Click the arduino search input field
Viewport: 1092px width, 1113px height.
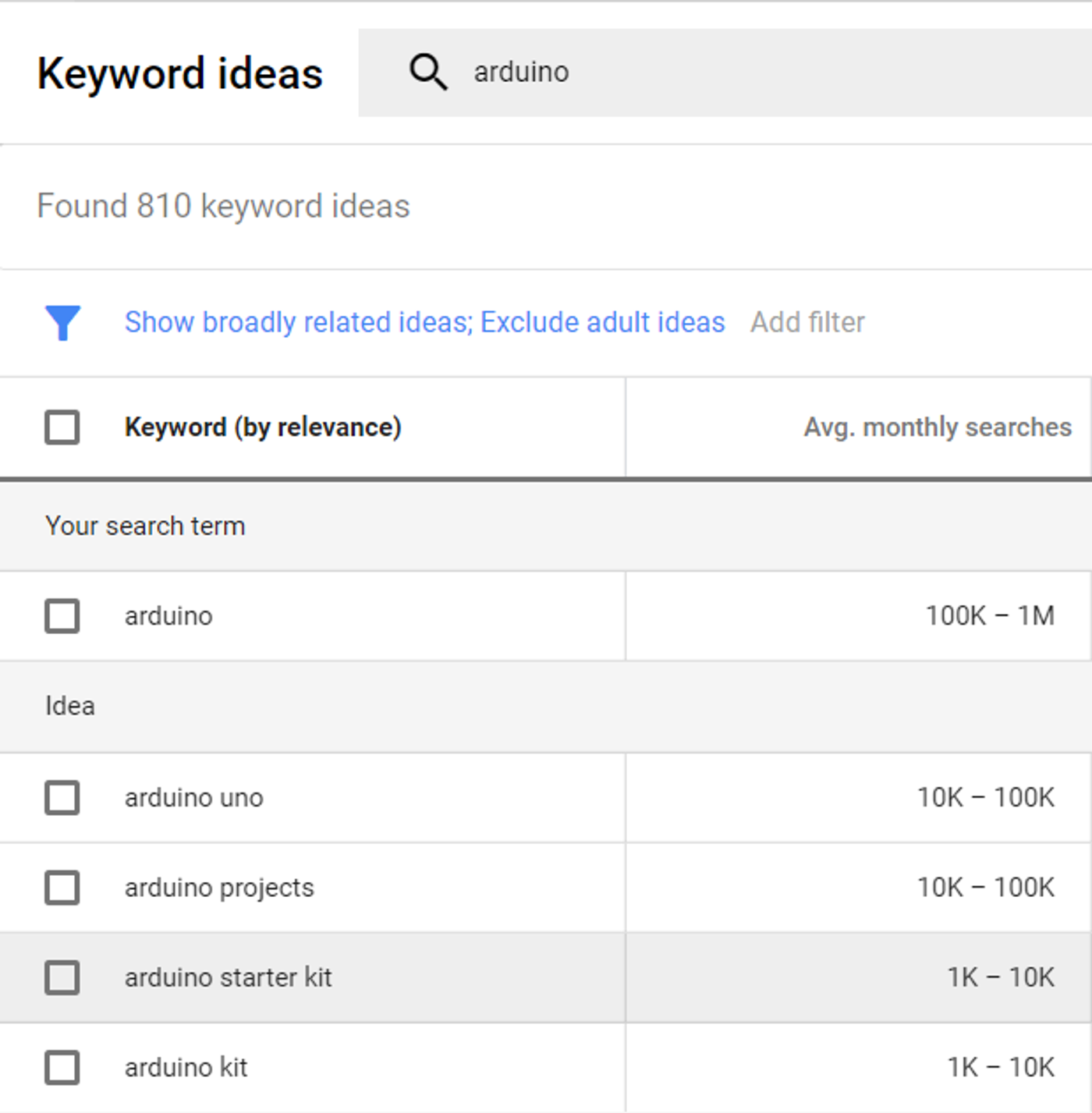click(x=725, y=73)
